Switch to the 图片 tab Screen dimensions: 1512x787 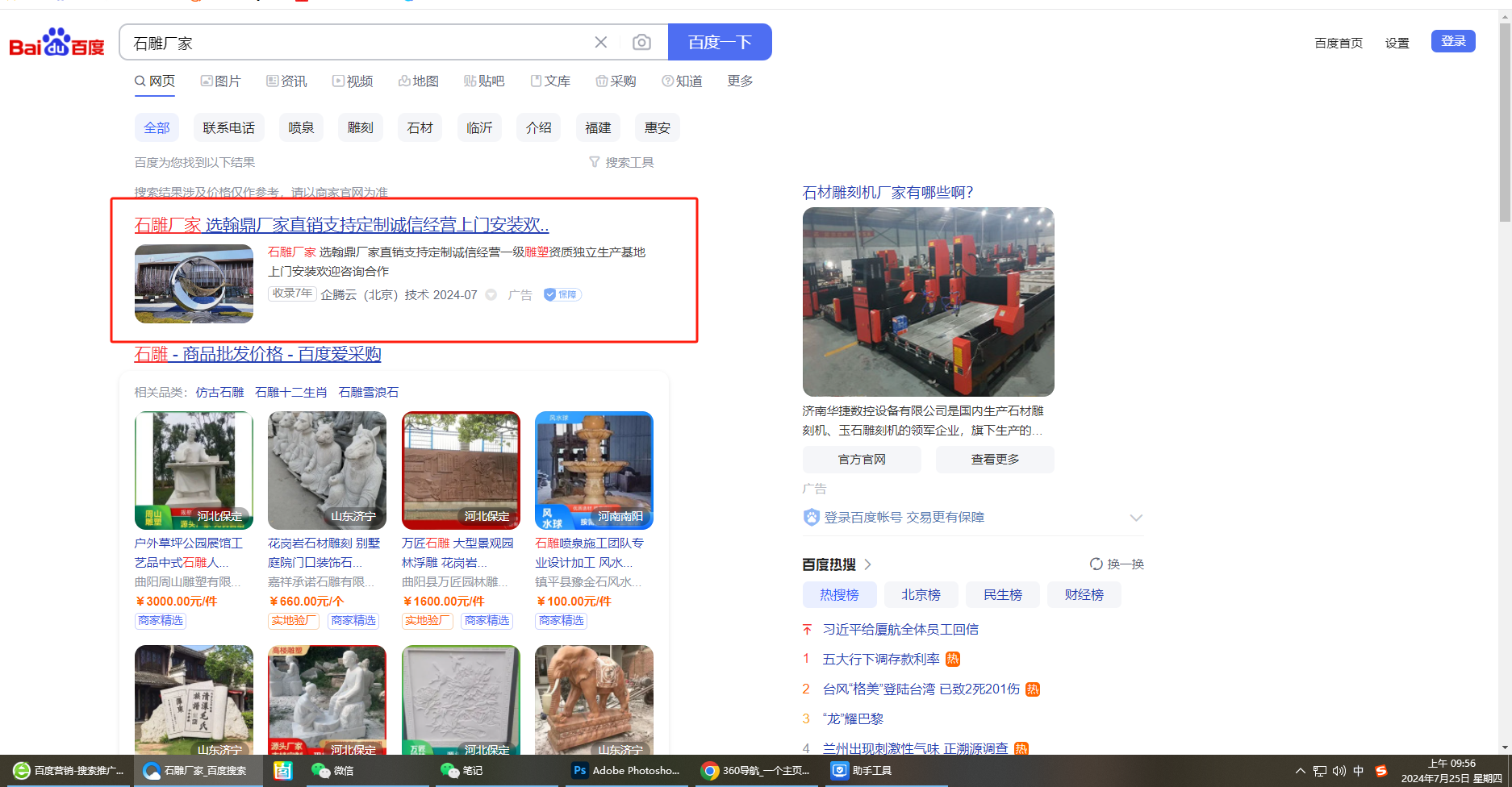221,81
